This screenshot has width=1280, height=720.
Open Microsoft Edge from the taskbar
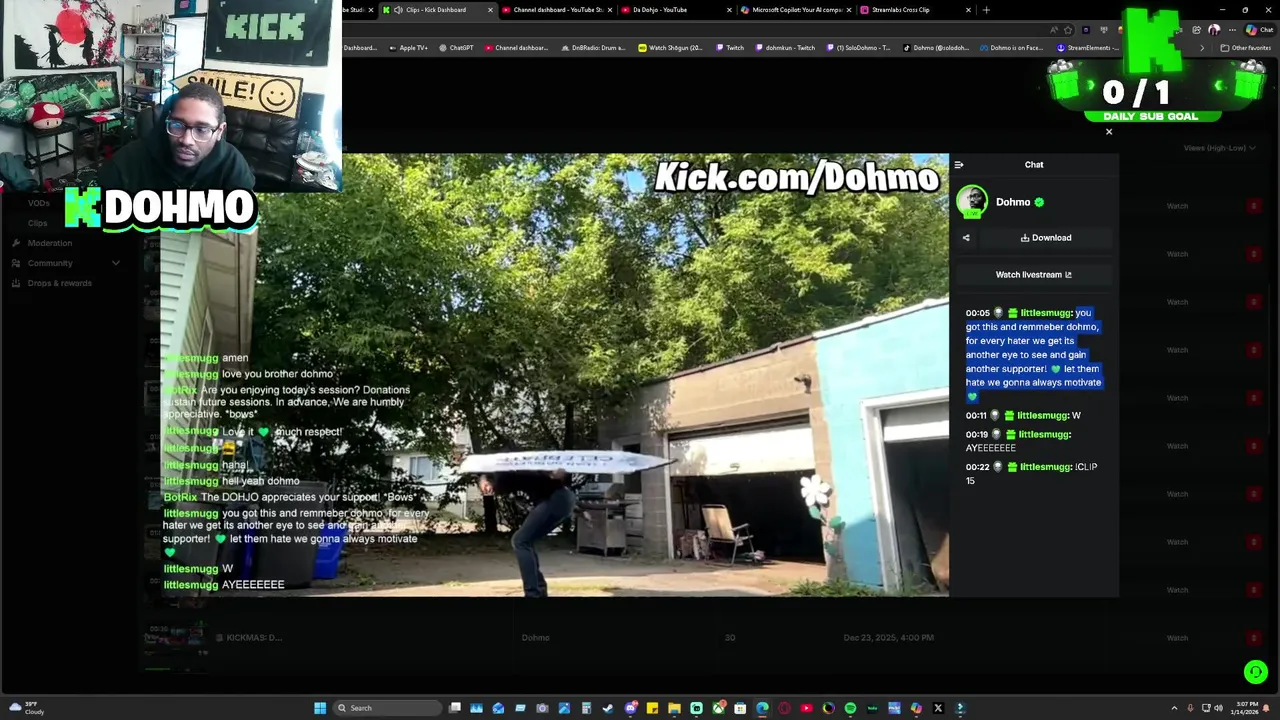coord(762,708)
